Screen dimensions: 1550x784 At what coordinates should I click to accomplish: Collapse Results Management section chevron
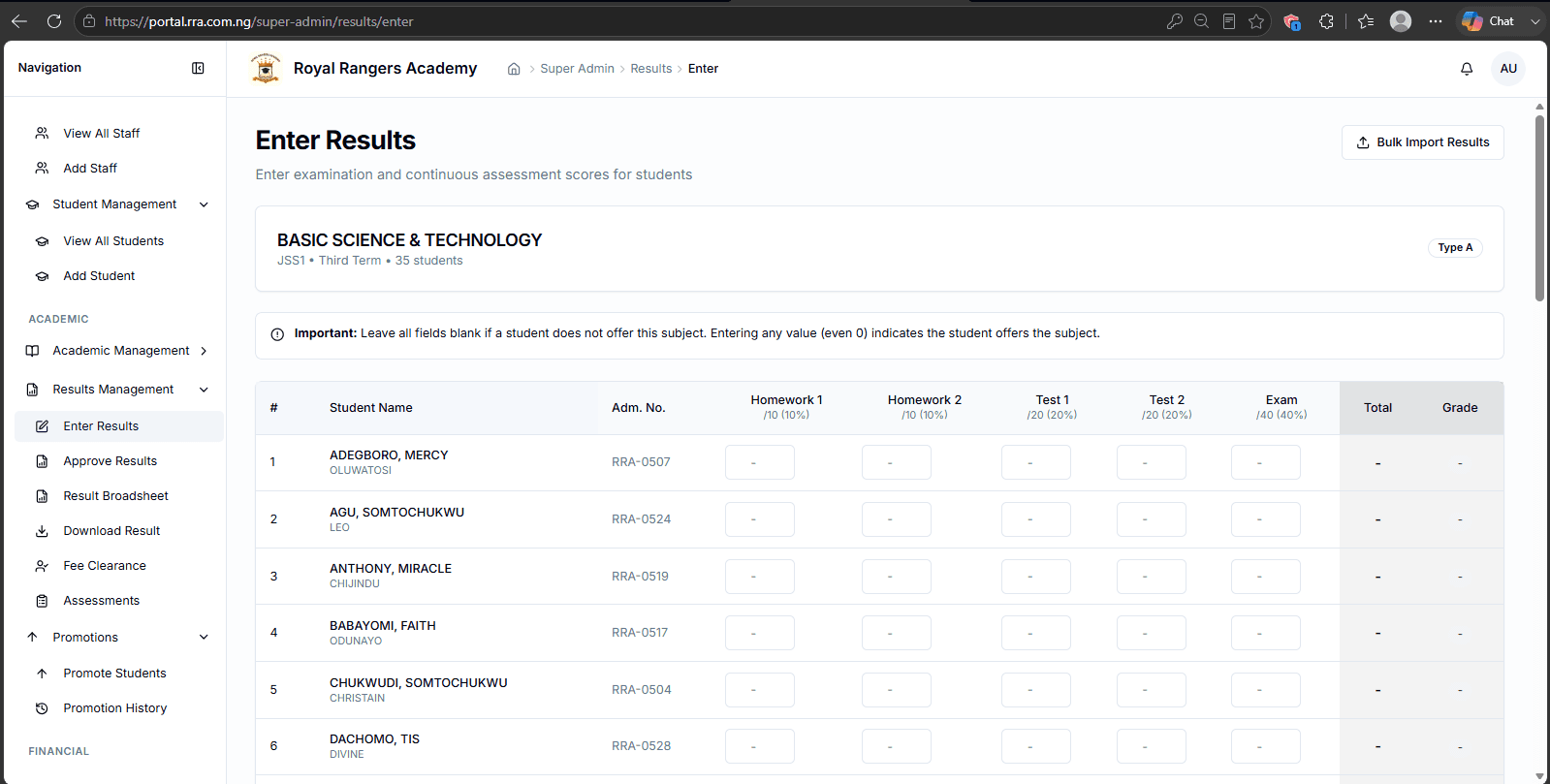[204, 390]
